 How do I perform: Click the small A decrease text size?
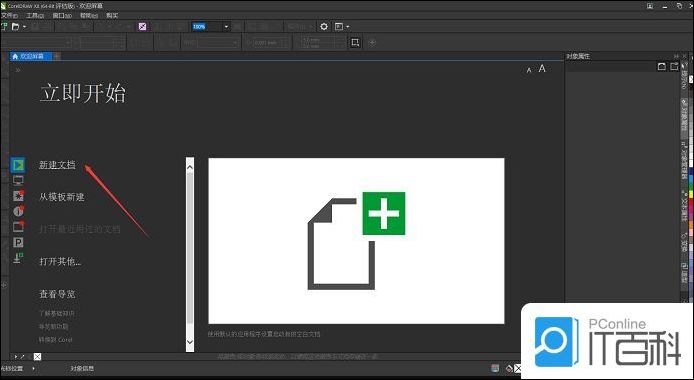click(x=529, y=70)
